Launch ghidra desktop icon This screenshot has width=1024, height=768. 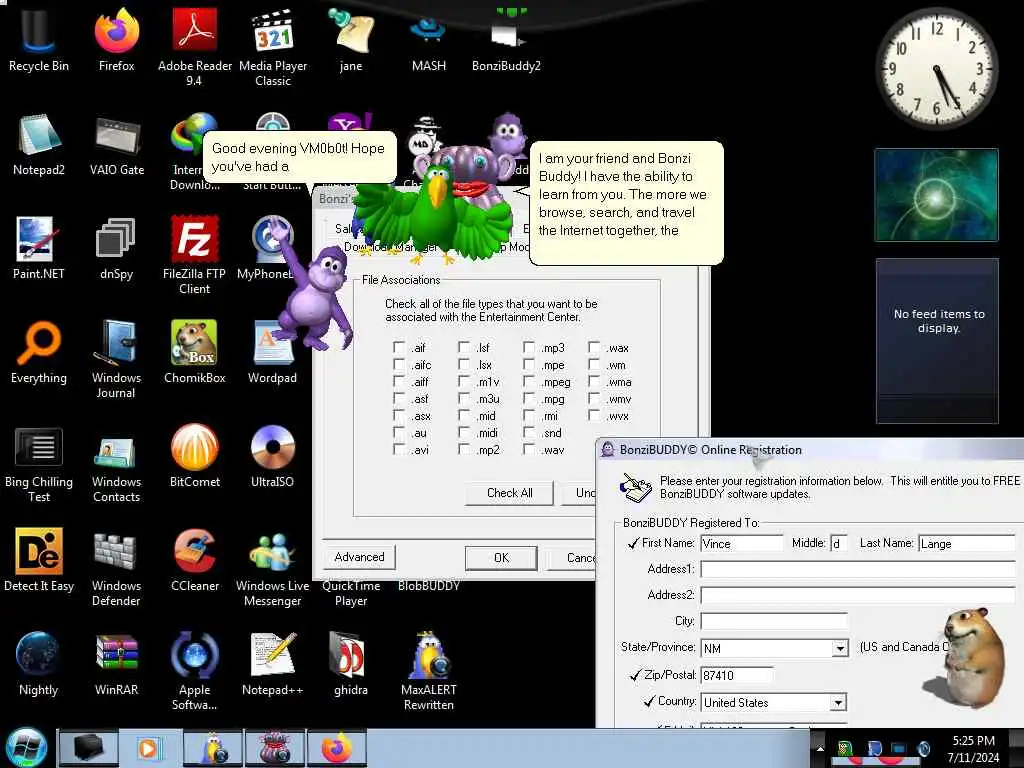coord(351,665)
